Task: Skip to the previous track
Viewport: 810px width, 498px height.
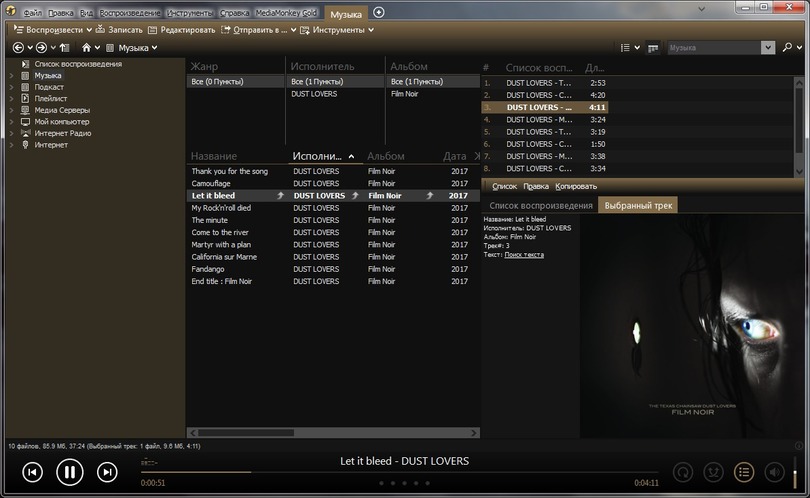Action: click(32, 472)
